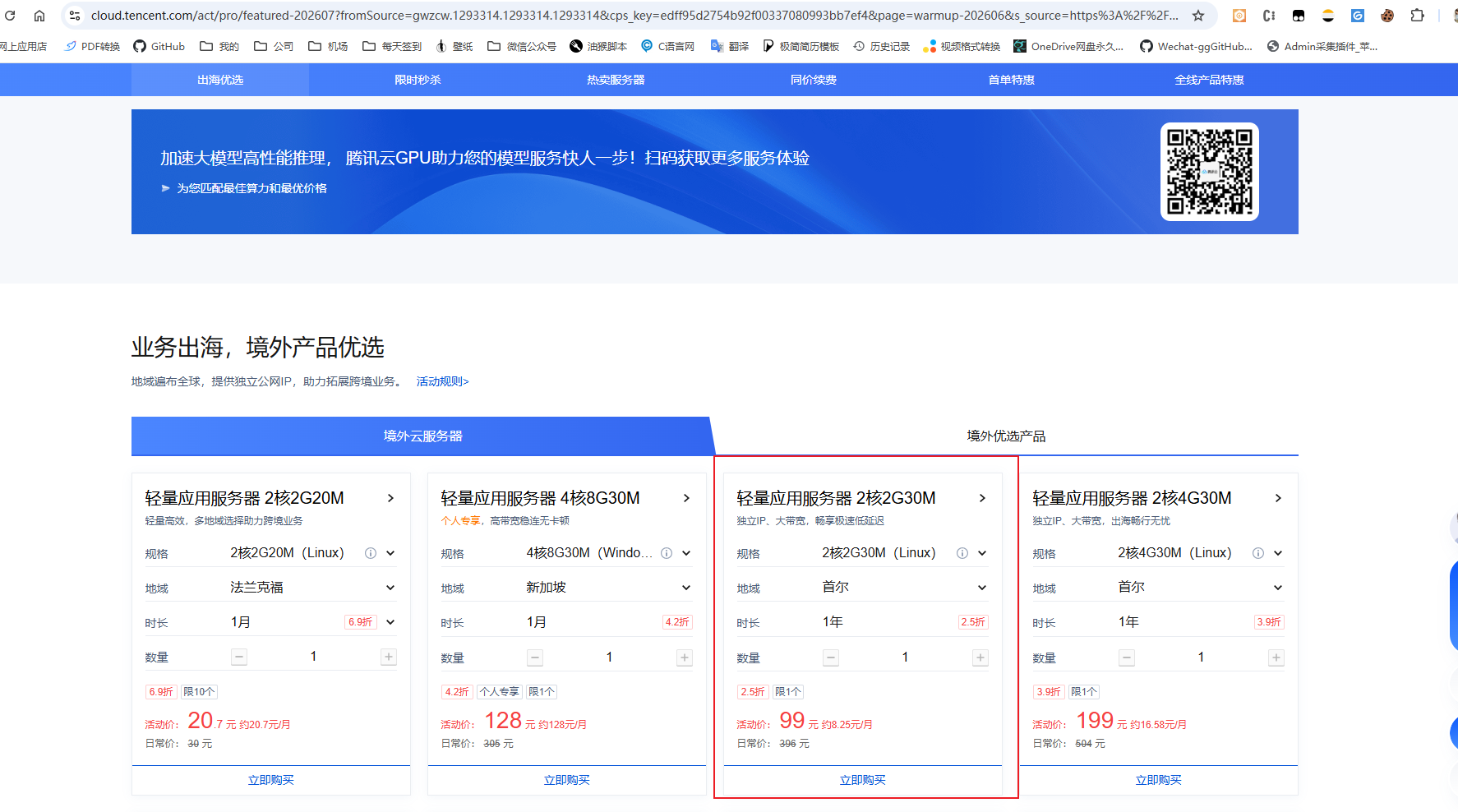Expand the 4核8G30M (Windo... spec dropdown
This screenshot has width=1458, height=812.
pos(686,553)
